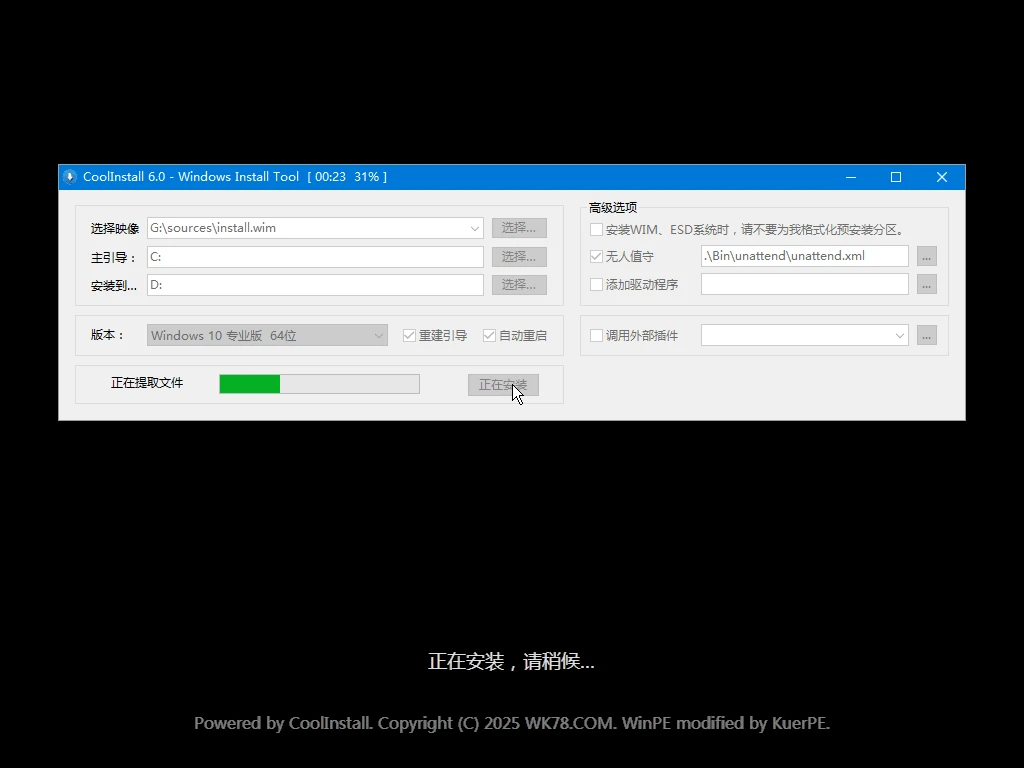
Task: Click 选择 beside the install image field
Action: (x=519, y=227)
